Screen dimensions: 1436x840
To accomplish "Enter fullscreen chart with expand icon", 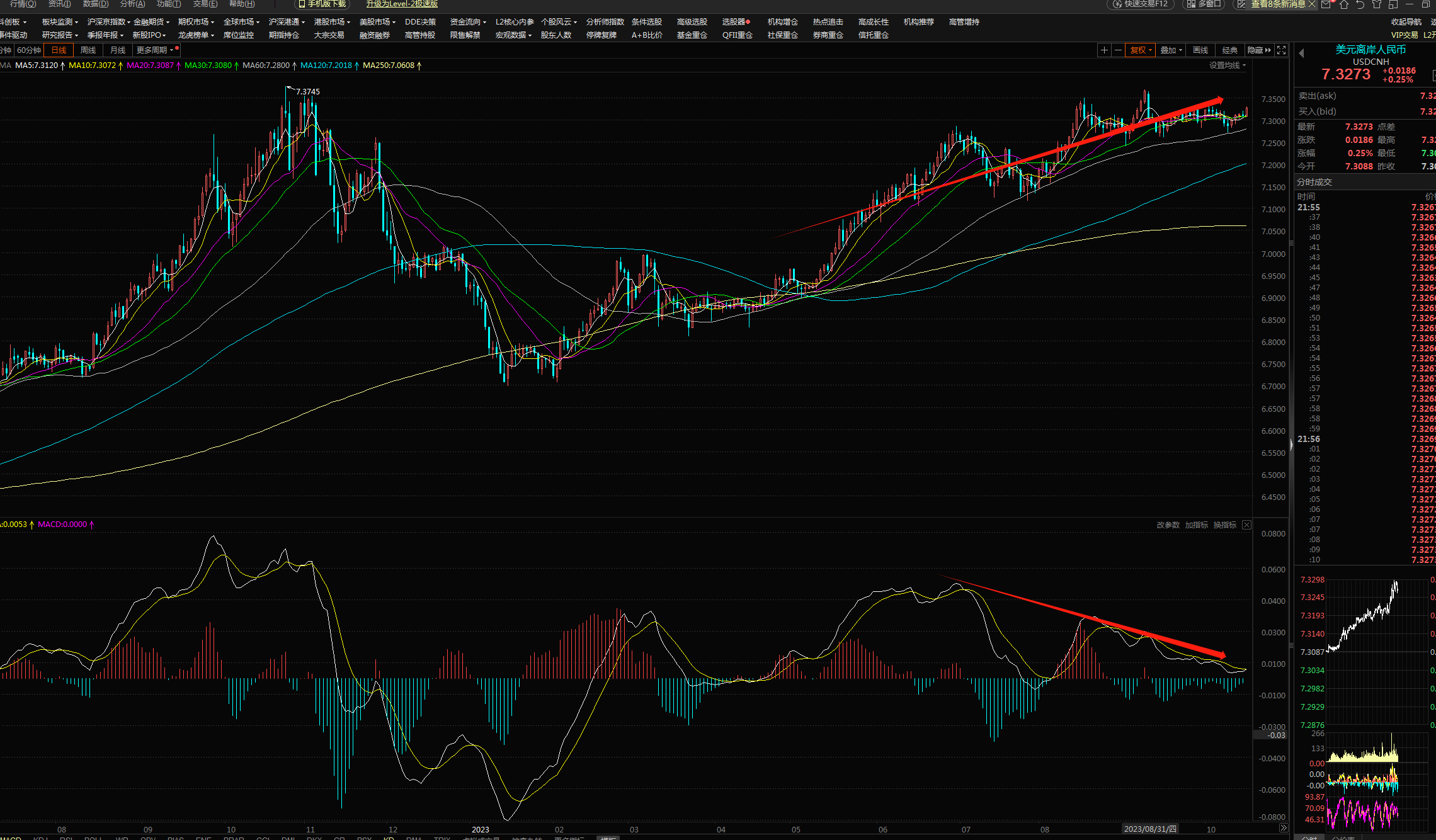I will [1281, 50].
